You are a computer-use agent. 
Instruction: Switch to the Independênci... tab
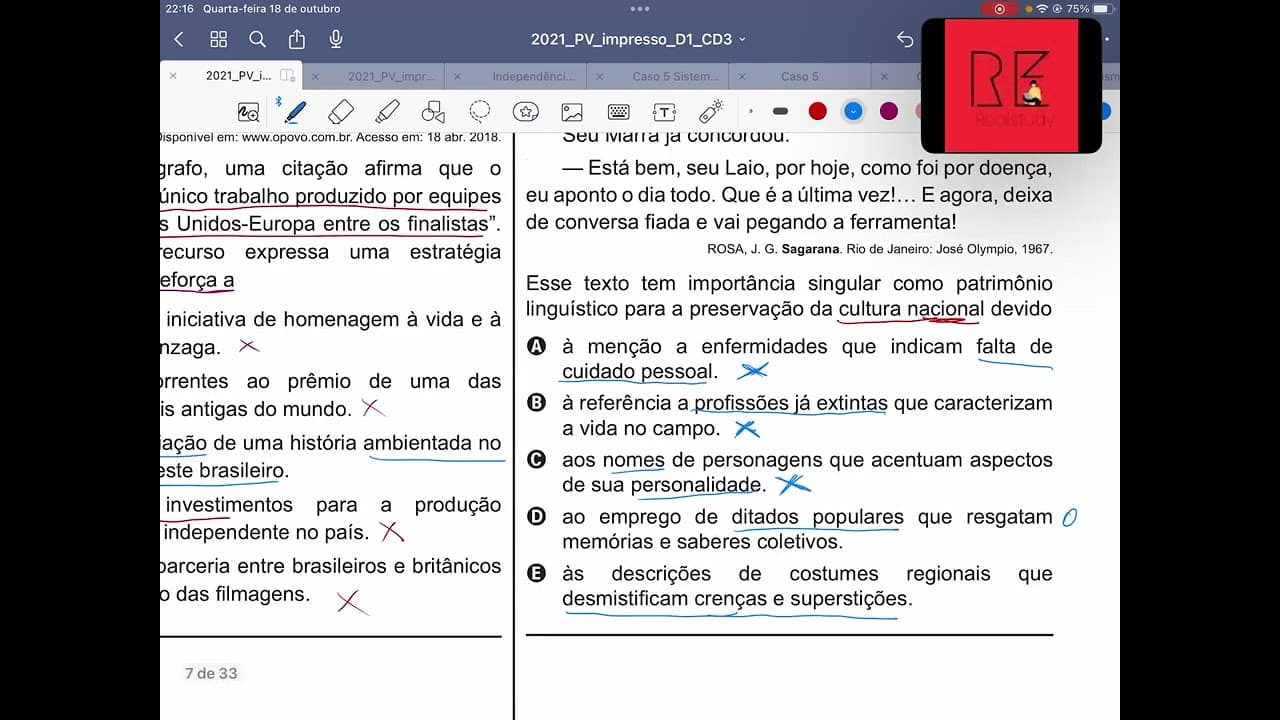[533, 76]
